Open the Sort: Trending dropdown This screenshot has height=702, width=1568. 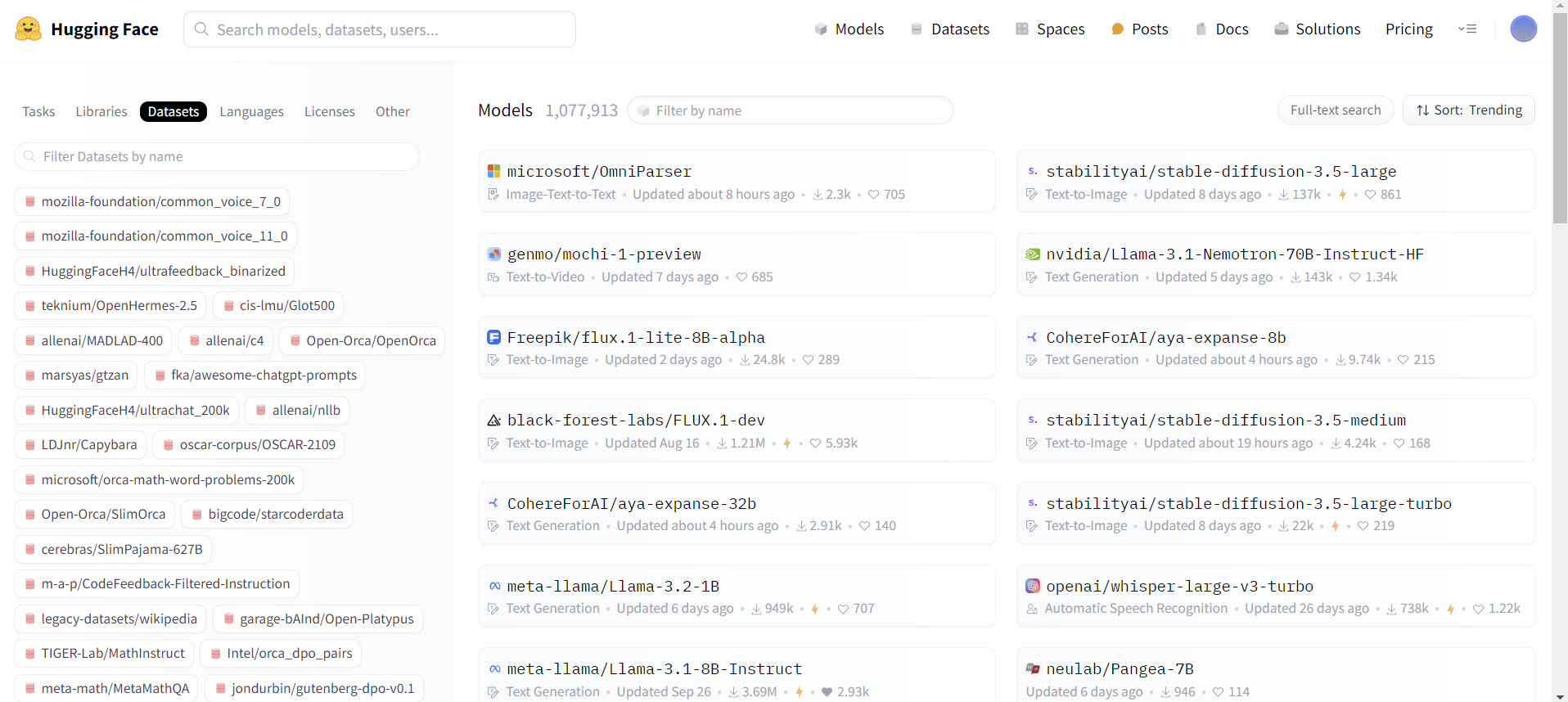(1469, 110)
